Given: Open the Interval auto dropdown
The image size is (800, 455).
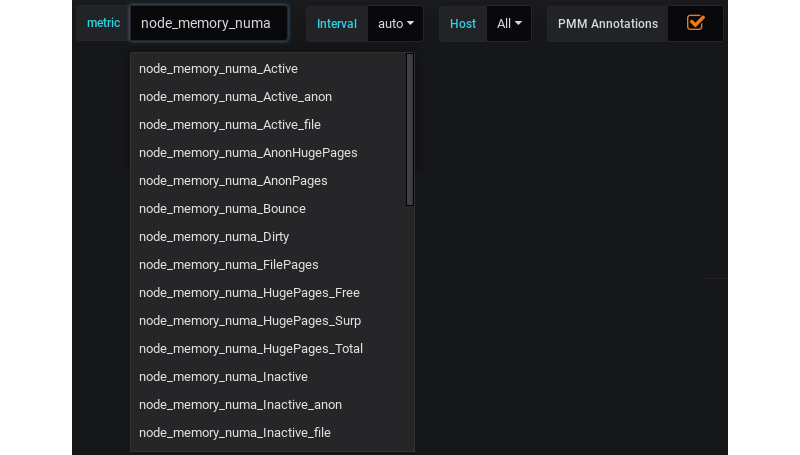Looking at the screenshot, I should pyautogui.click(x=395, y=24).
